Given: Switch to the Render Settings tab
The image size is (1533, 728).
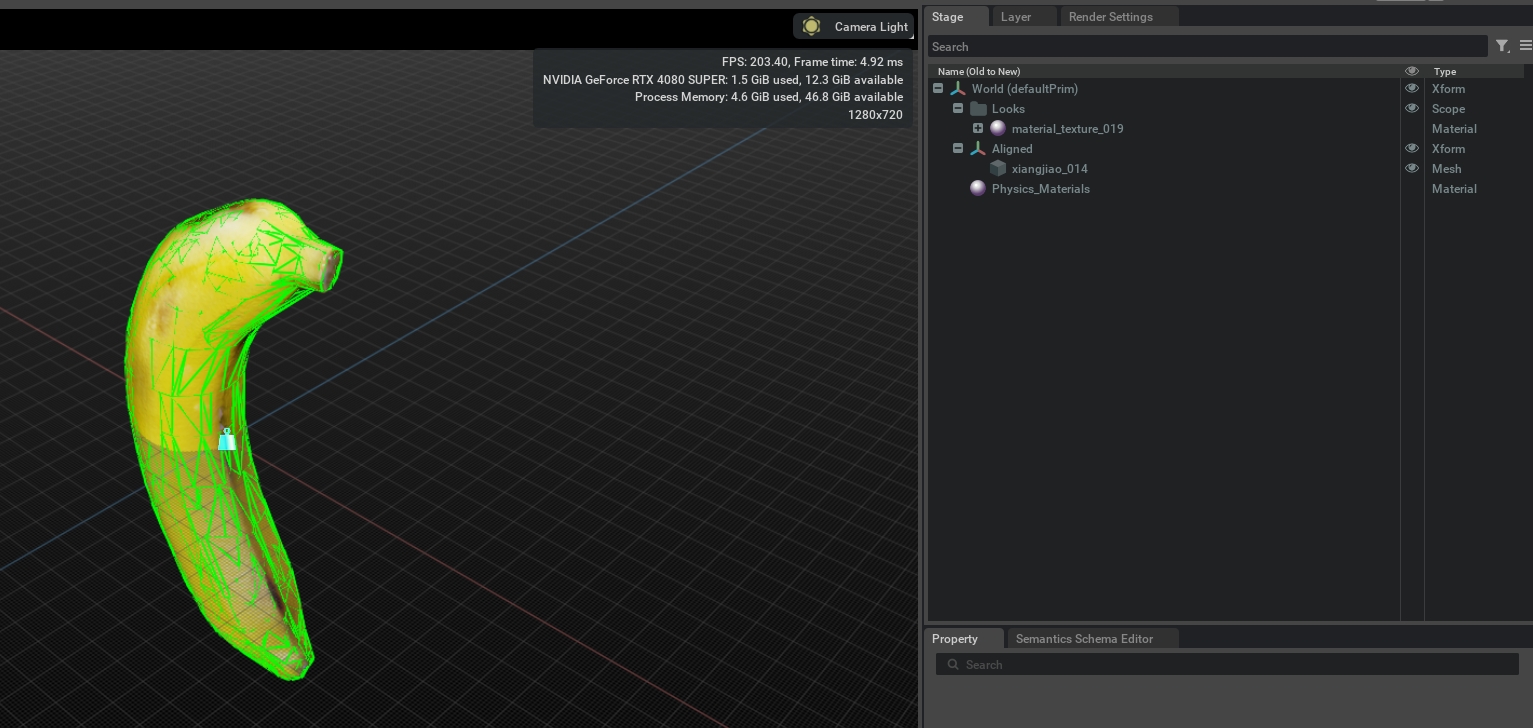Looking at the screenshot, I should point(1110,16).
